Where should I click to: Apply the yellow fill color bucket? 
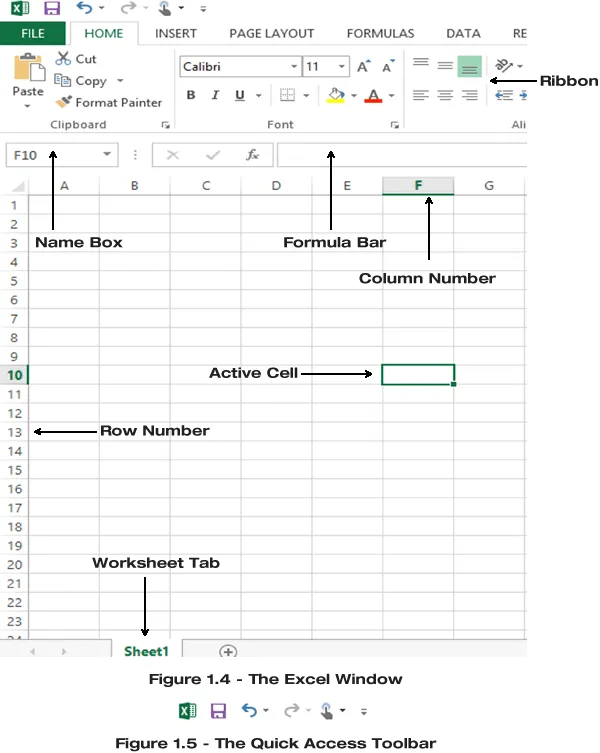[x=336, y=96]
